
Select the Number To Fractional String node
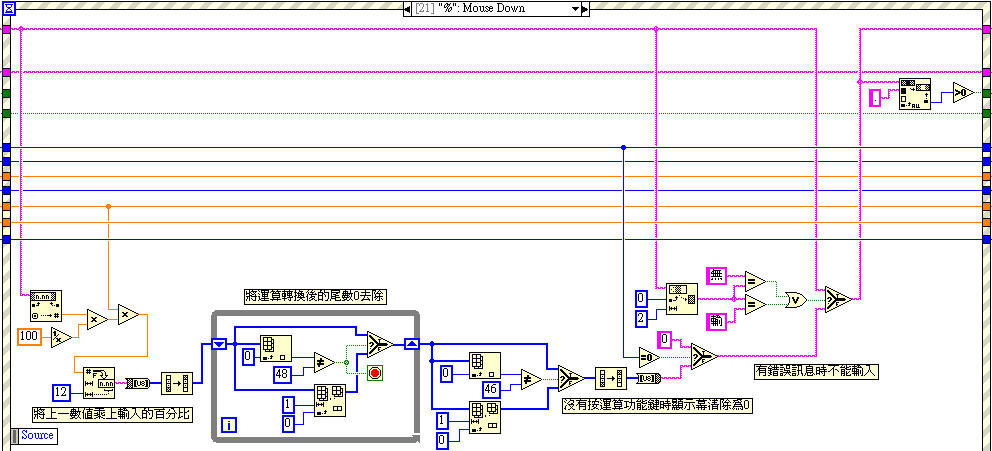[x=99, y=382]
